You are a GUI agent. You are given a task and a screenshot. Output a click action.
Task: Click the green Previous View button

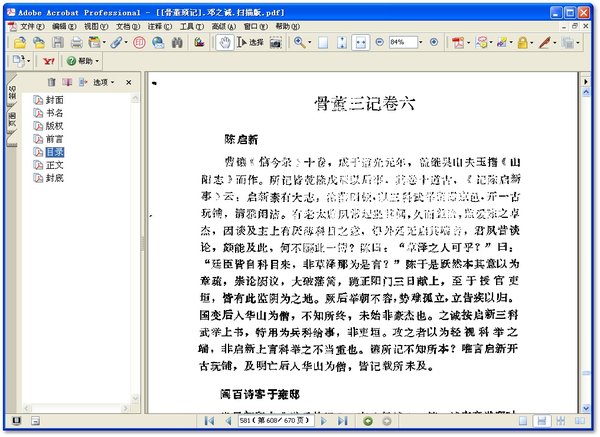pos(368,421)
